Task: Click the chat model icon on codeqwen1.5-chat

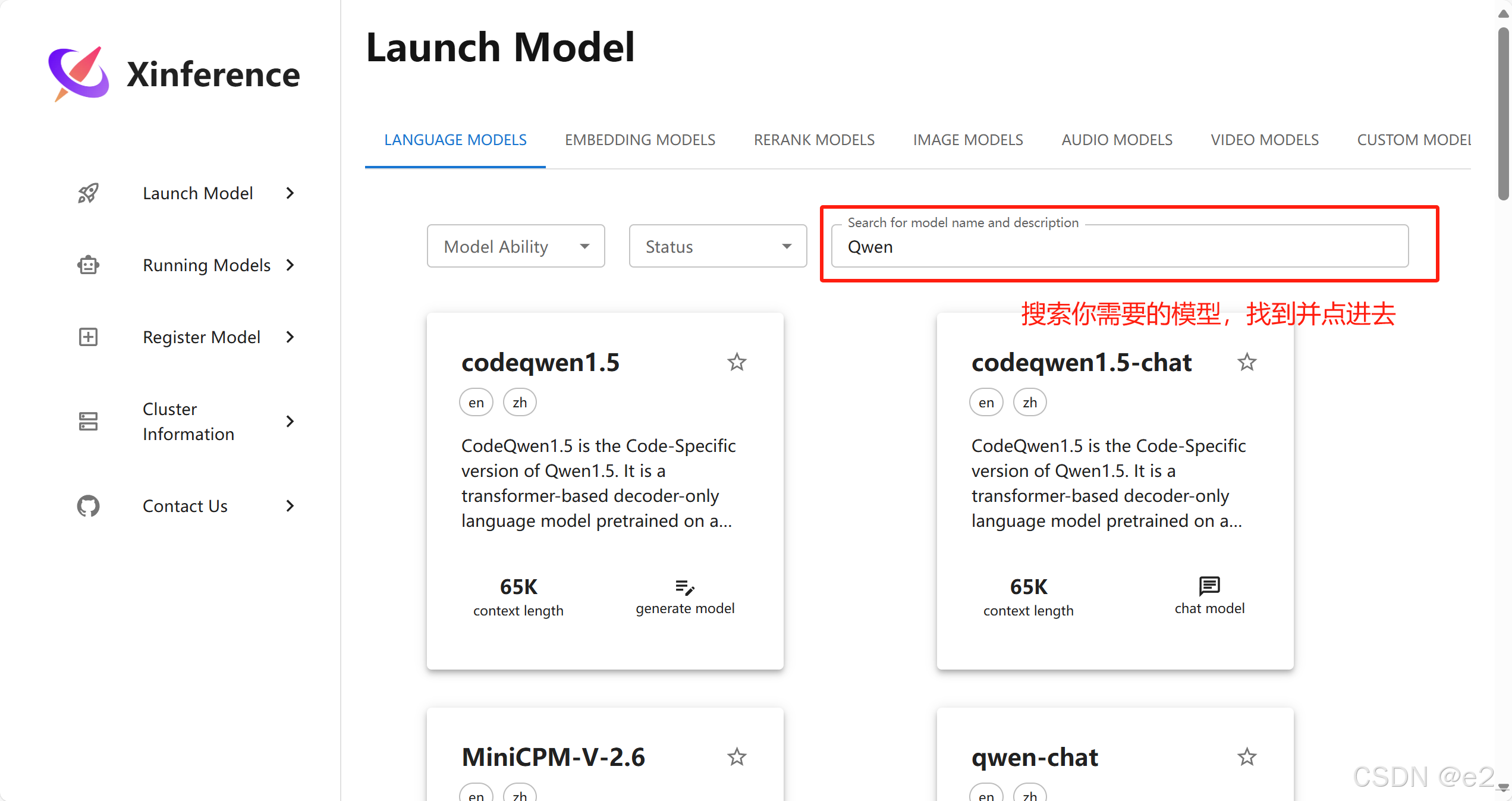Action: (x=1209, y=586)
